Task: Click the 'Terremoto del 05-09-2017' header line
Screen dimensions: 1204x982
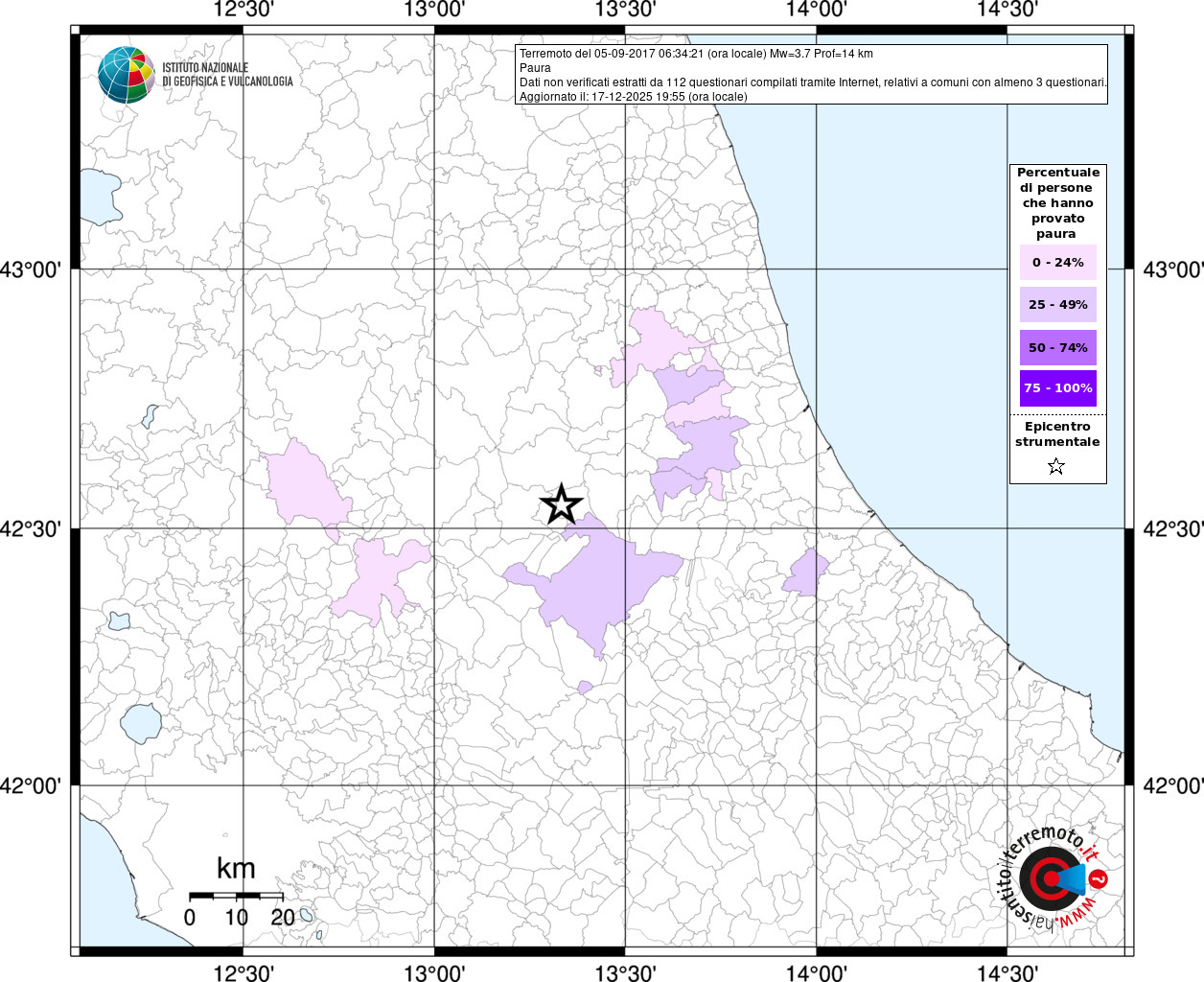Action: 696,54
